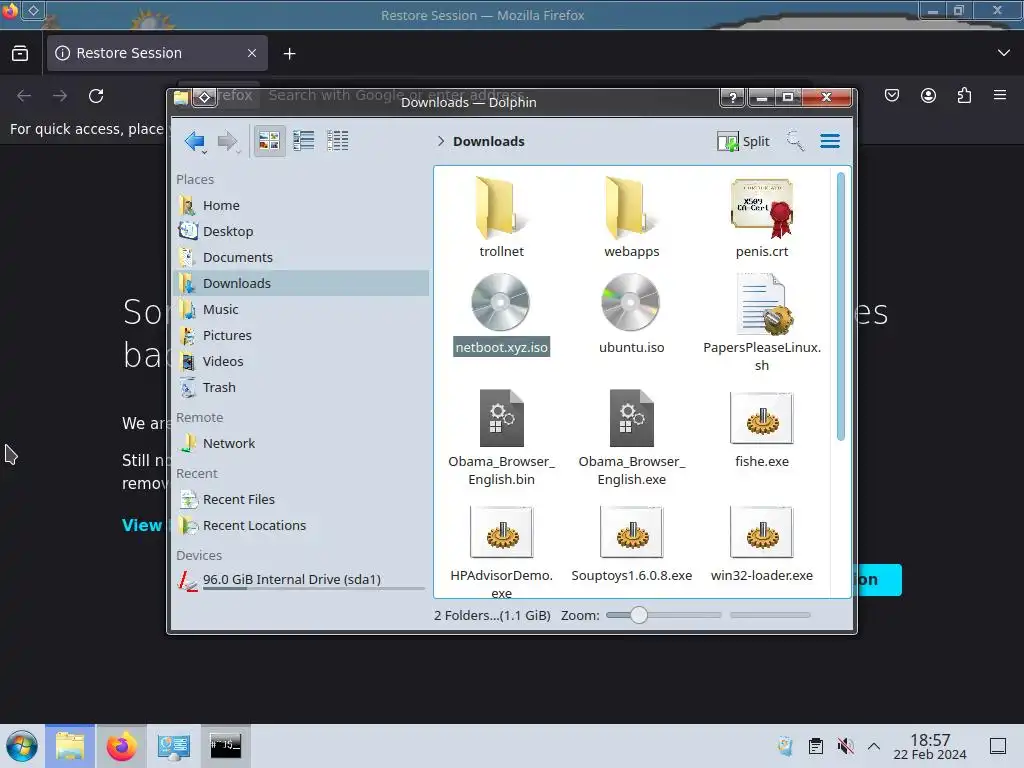The image size is (1024, 768).
Task: Switch to Compact view mode
Action: pyautogui.click(x=304, y=140)
